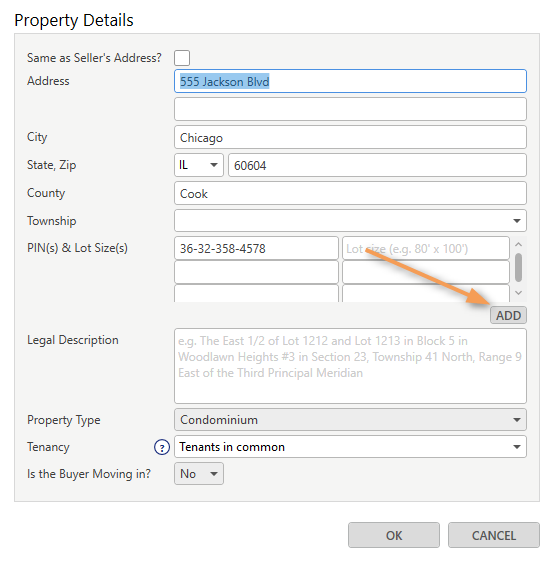Check the Same as Seller's Address box

(x=182, y=58)
